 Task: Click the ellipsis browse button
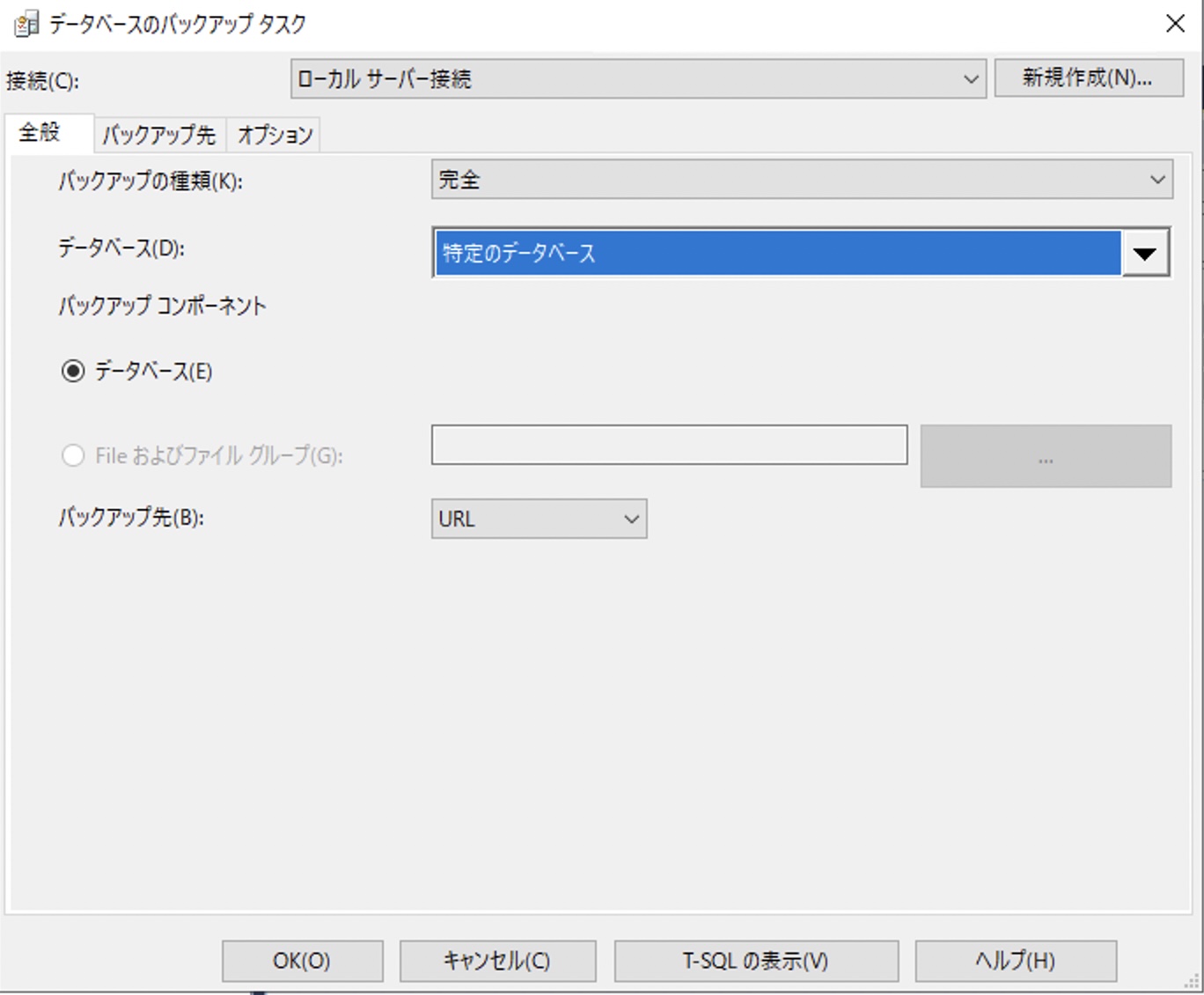click(1046, 456)
